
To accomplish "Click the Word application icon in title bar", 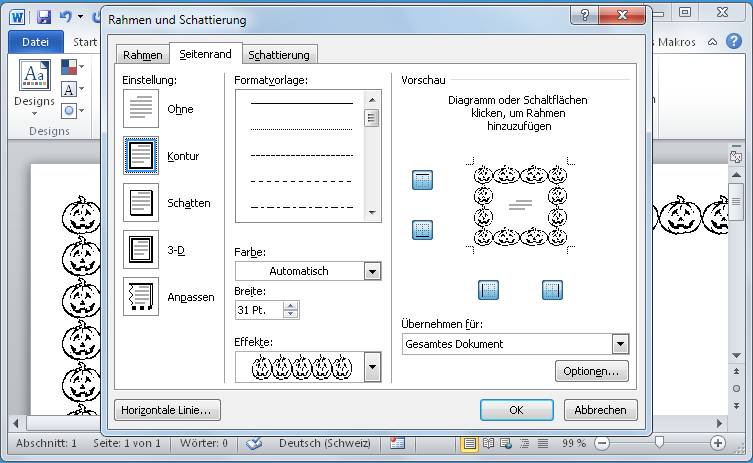I will coord(17,17).
